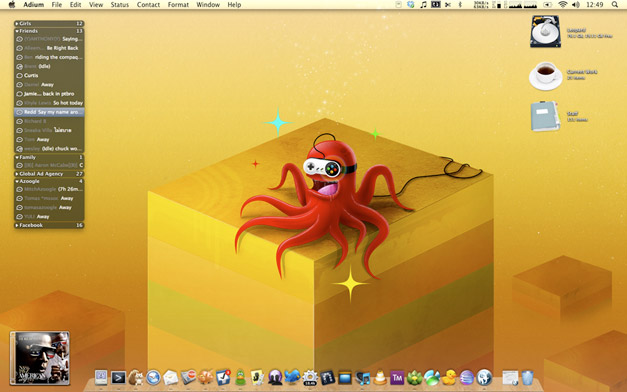Open the white envelope Mail app in Dock
Image resolution: width=627 pixels, height=392 pixels.
coord(171,377)
